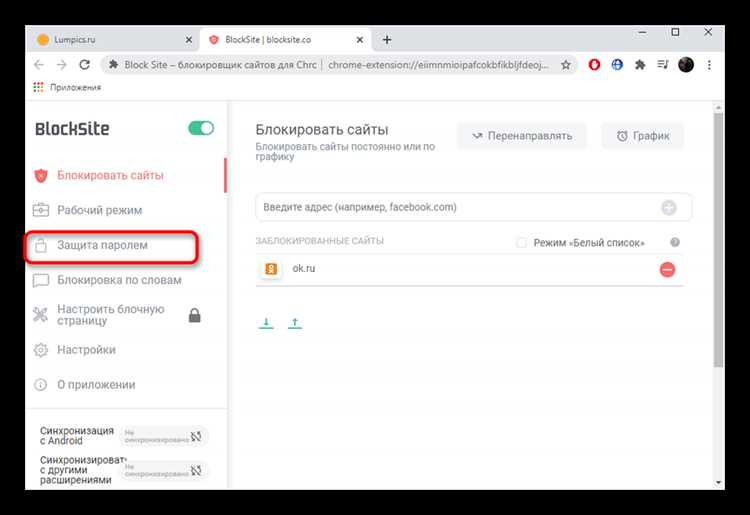The height and width of the screenshot is (515, 750).
Task: Click the red shield icon beside Блокировать сайты
Action: 41,175
